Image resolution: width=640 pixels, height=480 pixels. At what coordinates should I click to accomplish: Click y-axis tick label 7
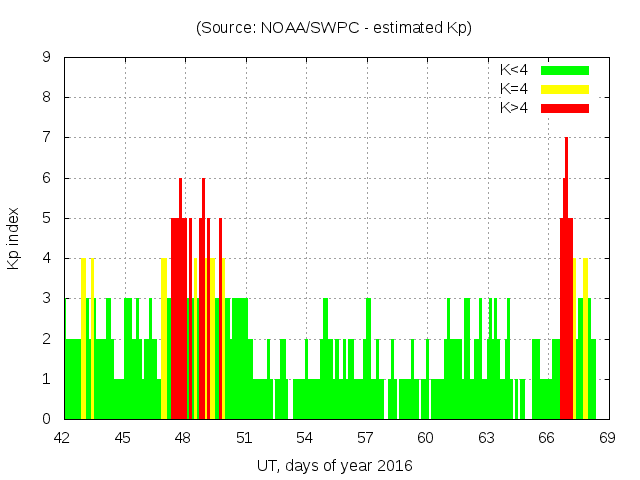[46, 137]
